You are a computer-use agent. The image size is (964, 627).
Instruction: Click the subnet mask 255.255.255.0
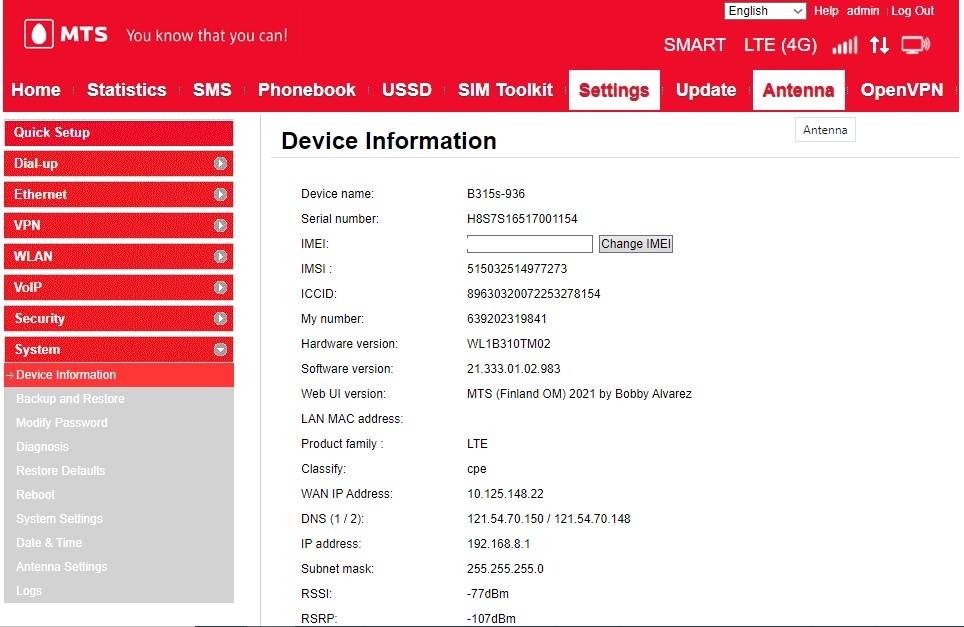(x=505, y=569)
